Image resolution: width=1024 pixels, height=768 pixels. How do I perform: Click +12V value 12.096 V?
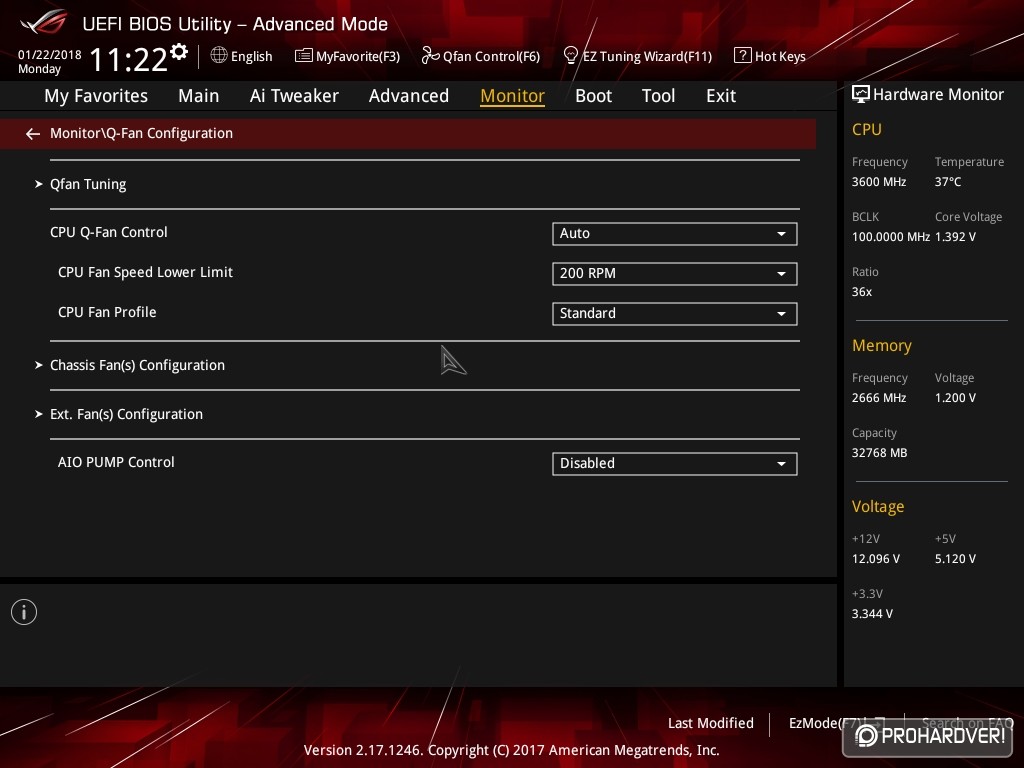(x=876, y=559)
